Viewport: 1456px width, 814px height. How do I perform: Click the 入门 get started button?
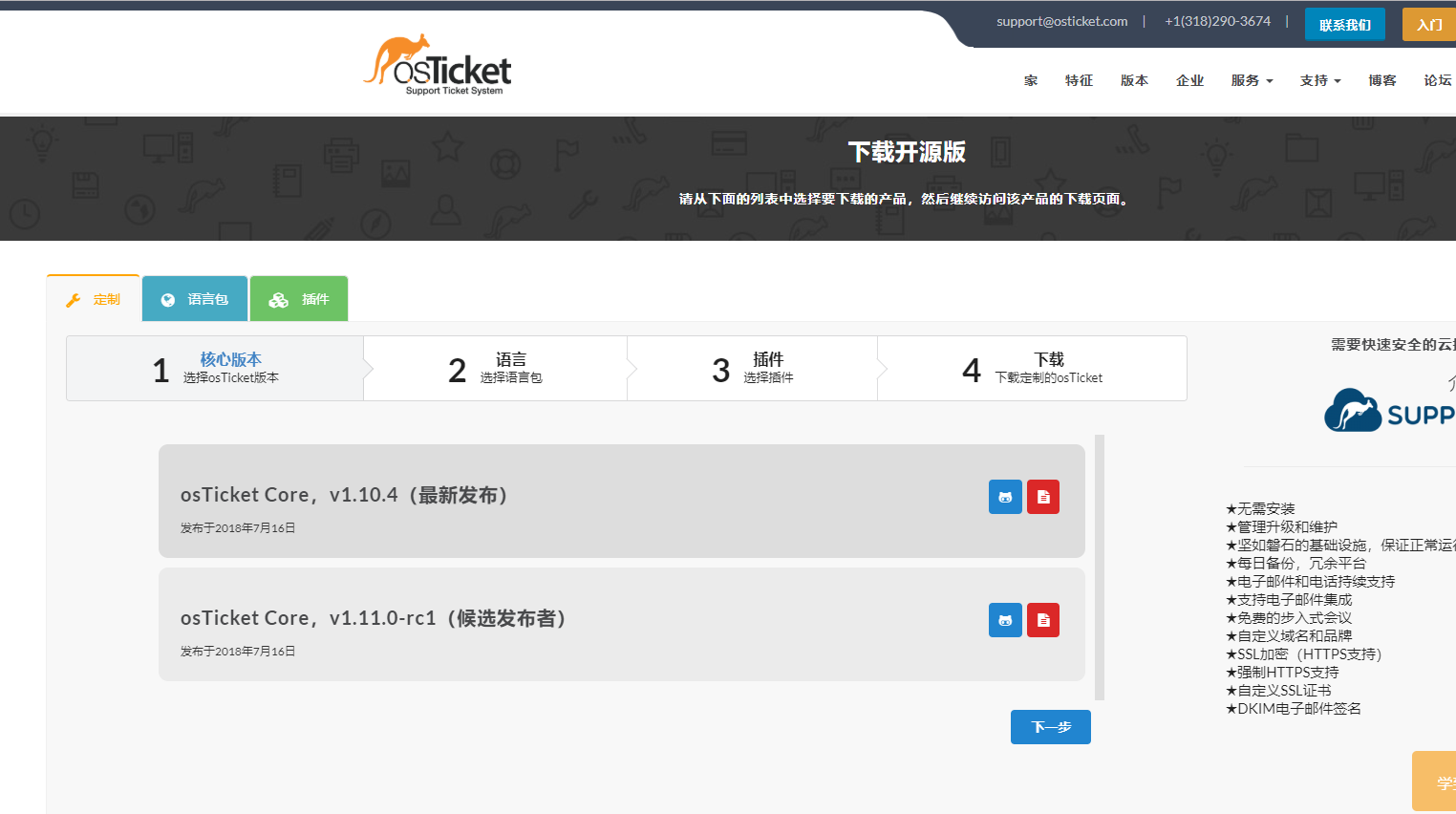[x=1429, y=25]
